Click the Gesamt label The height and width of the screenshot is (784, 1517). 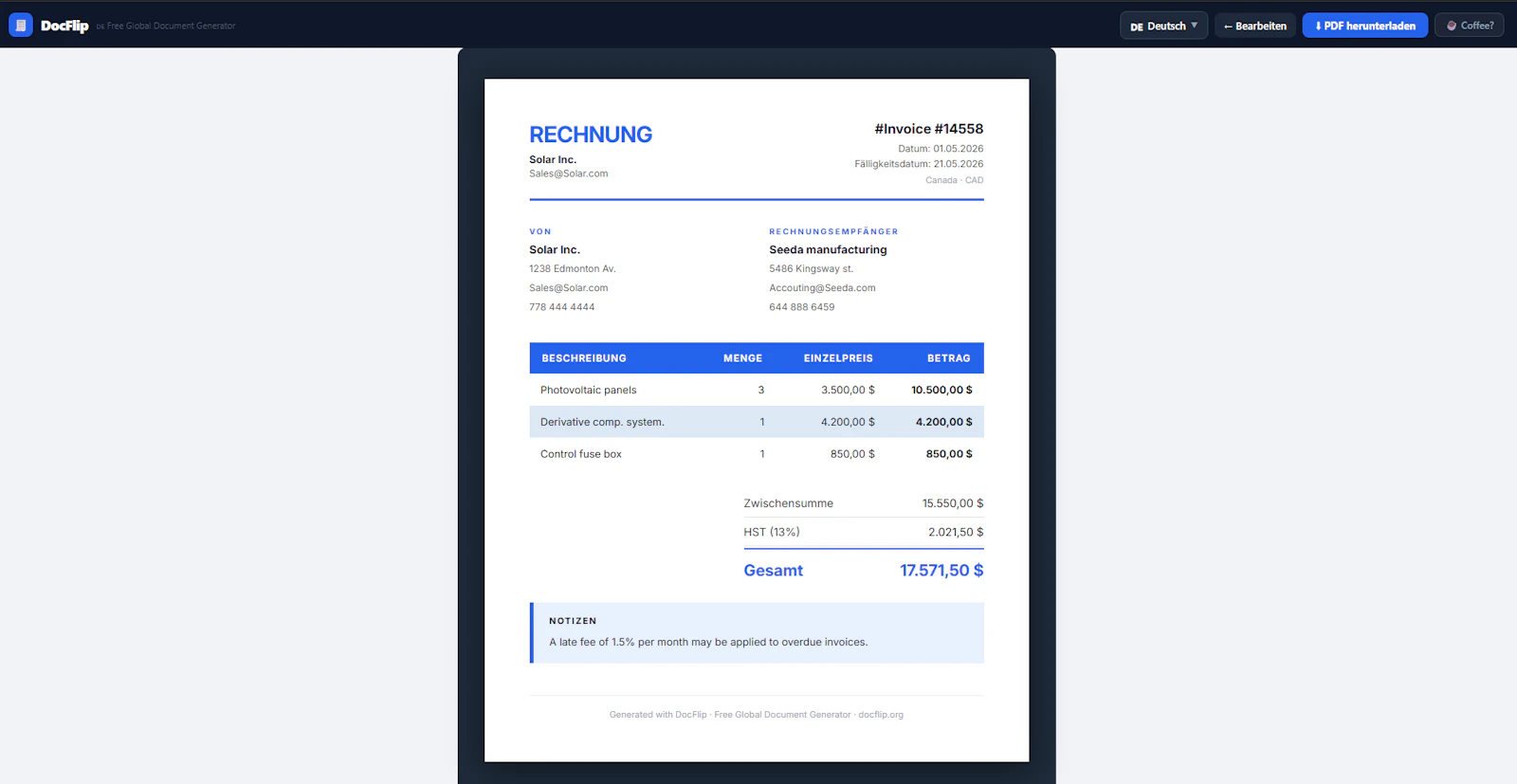point(773,571)
